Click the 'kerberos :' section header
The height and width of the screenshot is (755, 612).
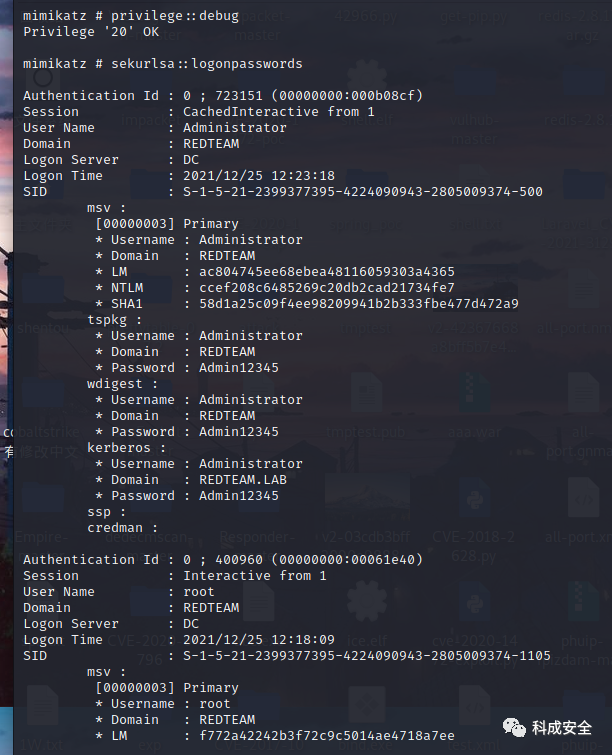pyautogui.click(x=127, y=448)
